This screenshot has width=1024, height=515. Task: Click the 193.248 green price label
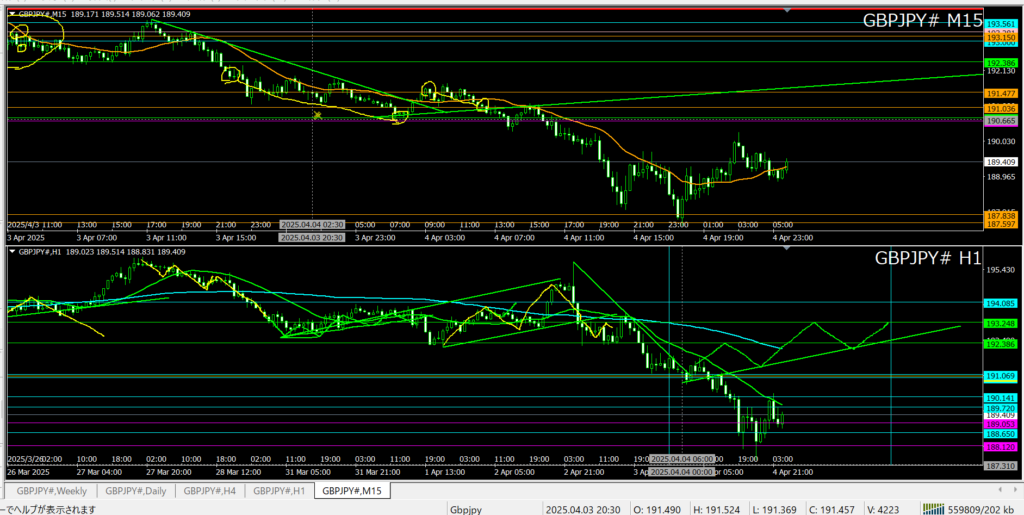point(999,323)
